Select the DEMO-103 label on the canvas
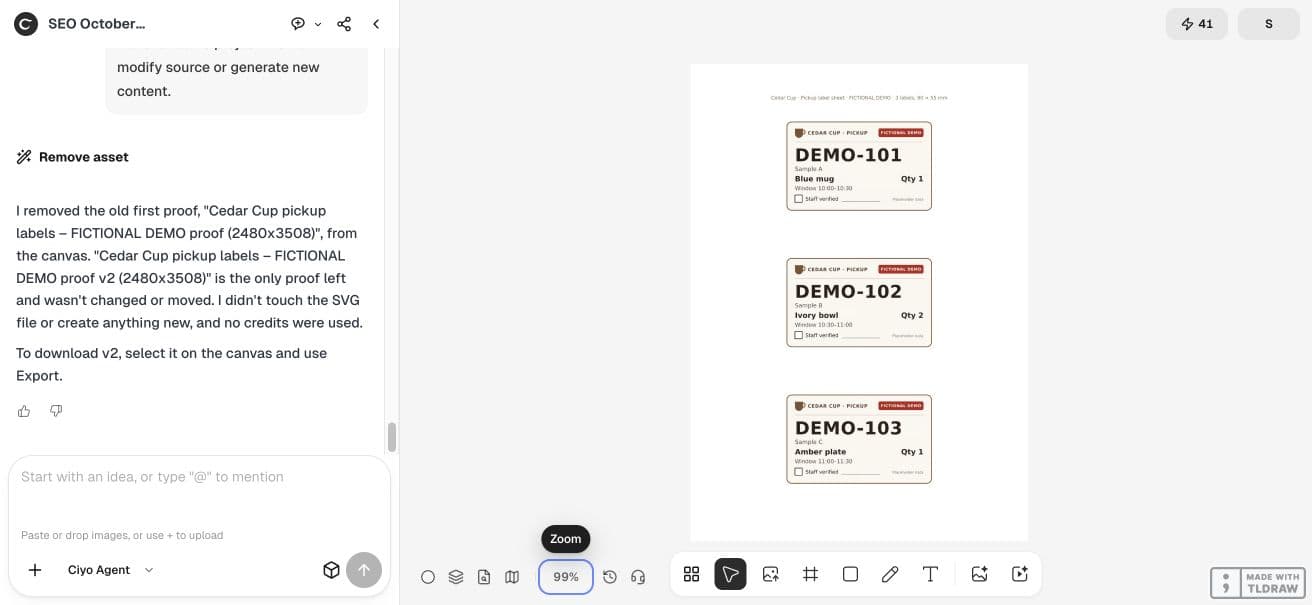The image size is (1312, 605). tap(859, 439)
